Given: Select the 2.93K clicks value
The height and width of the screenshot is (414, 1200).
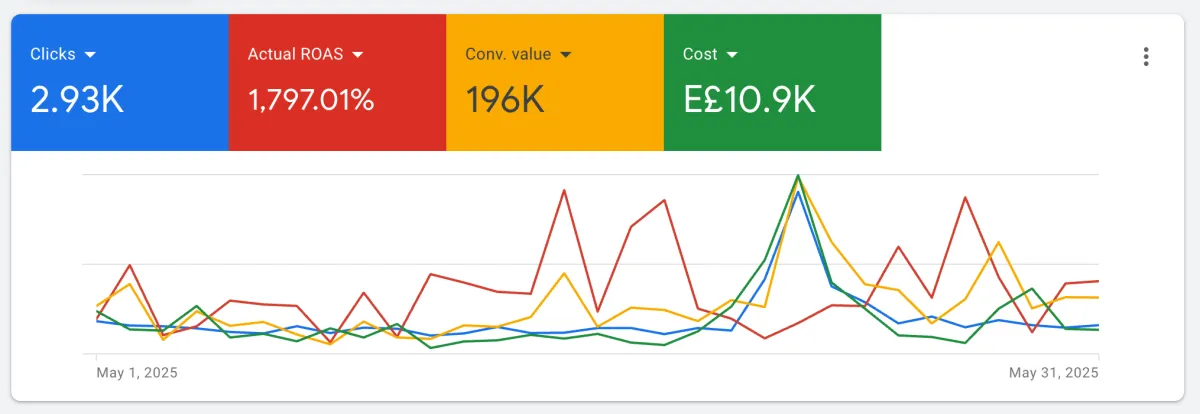Looking at the screenshot, I should (77, 99).
